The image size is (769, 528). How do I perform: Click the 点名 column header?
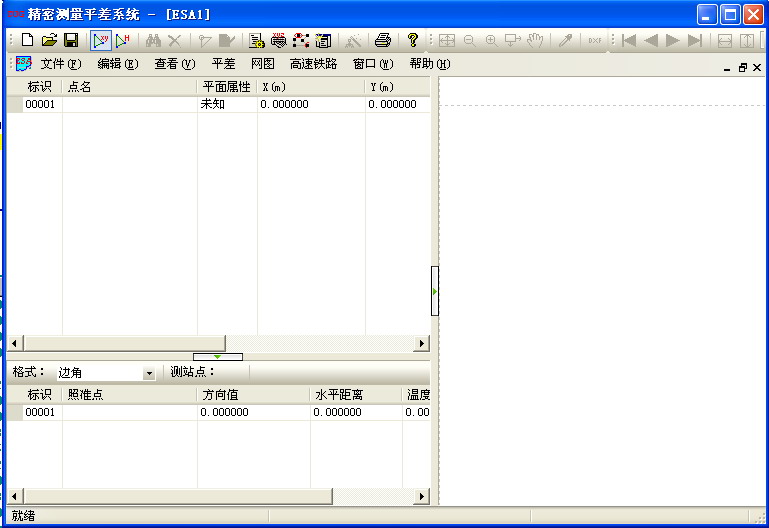point(129,87)
